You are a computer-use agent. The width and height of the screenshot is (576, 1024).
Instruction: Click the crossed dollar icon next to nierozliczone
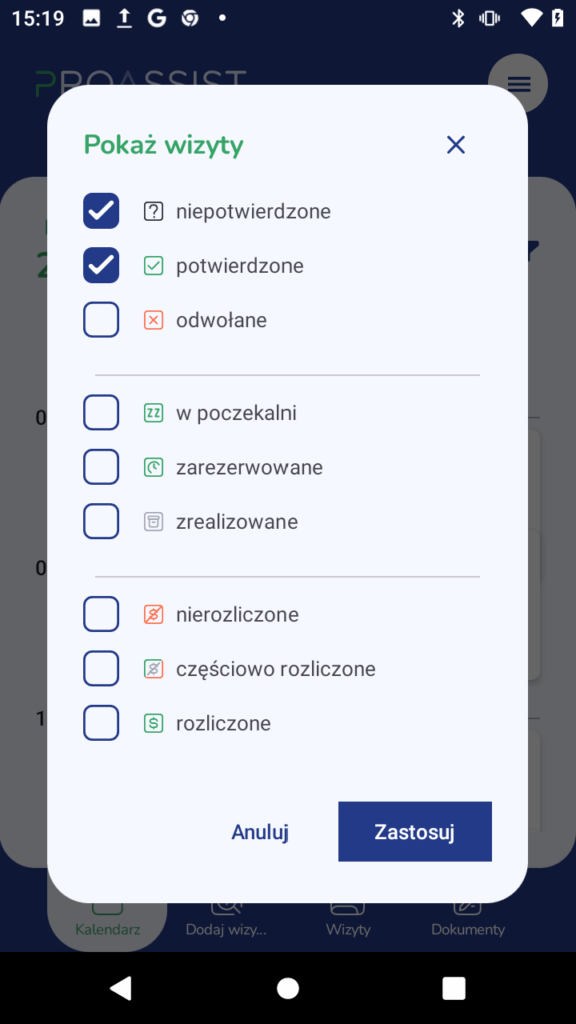pos(153,615)
